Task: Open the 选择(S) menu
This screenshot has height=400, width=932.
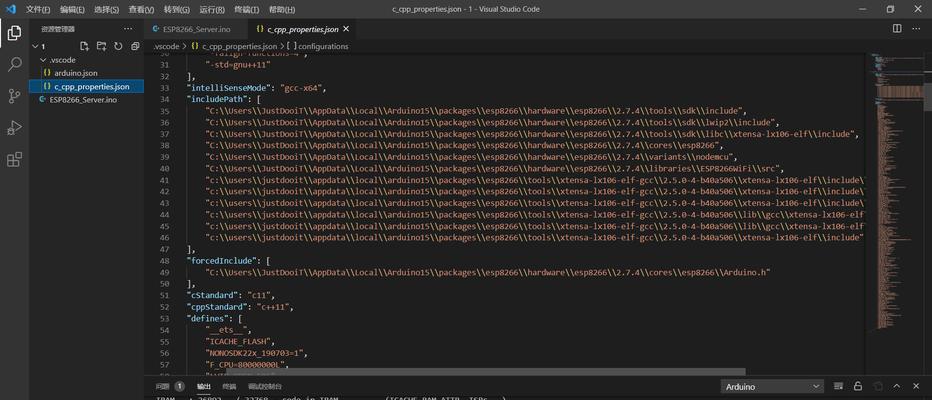Action: tap(106, 10)
